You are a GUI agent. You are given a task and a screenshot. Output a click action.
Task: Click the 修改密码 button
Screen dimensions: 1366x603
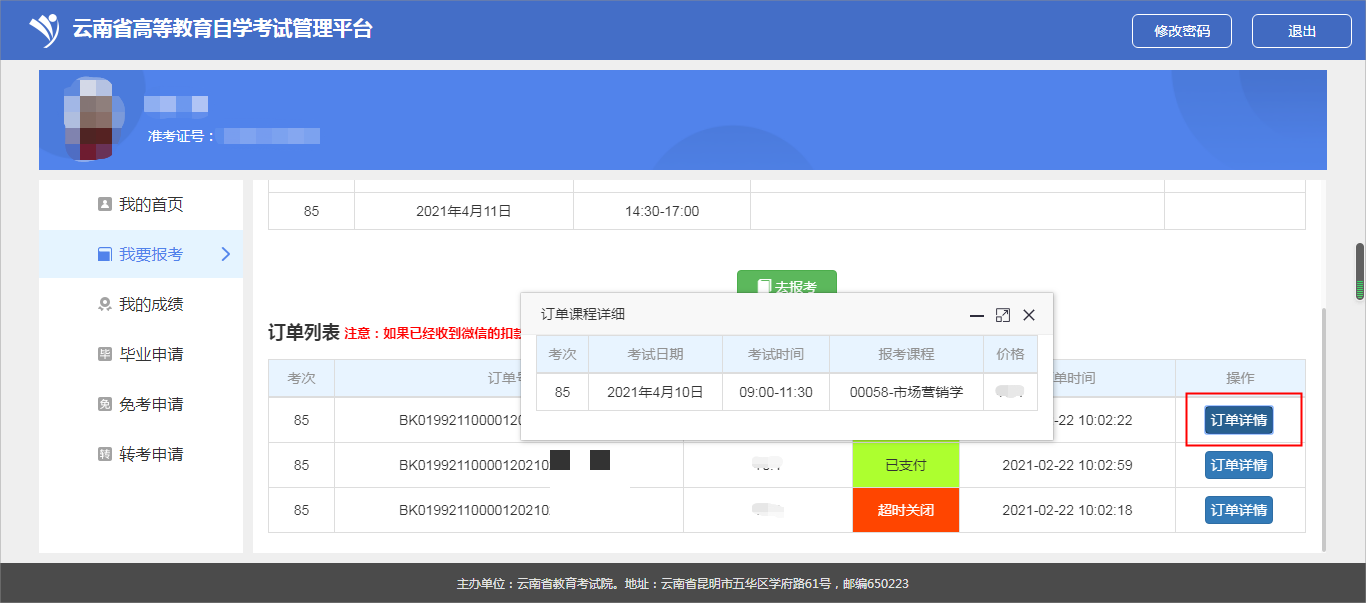click(x=1181, y=31)
